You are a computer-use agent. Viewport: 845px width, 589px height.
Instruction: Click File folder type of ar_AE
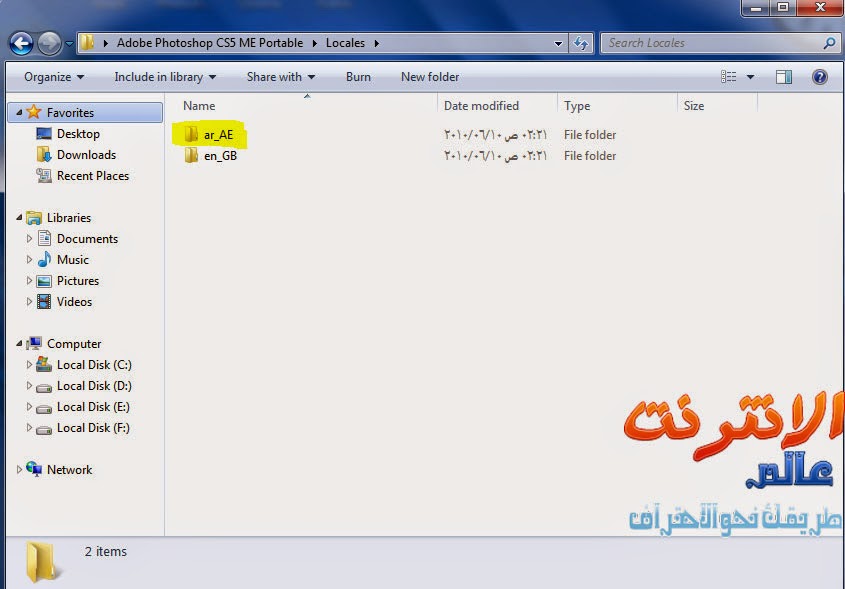coord(590,135)
